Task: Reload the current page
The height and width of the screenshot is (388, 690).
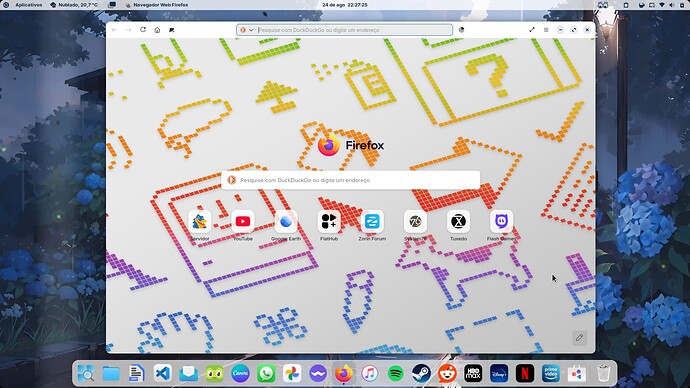Action: (x=143, y=30)
